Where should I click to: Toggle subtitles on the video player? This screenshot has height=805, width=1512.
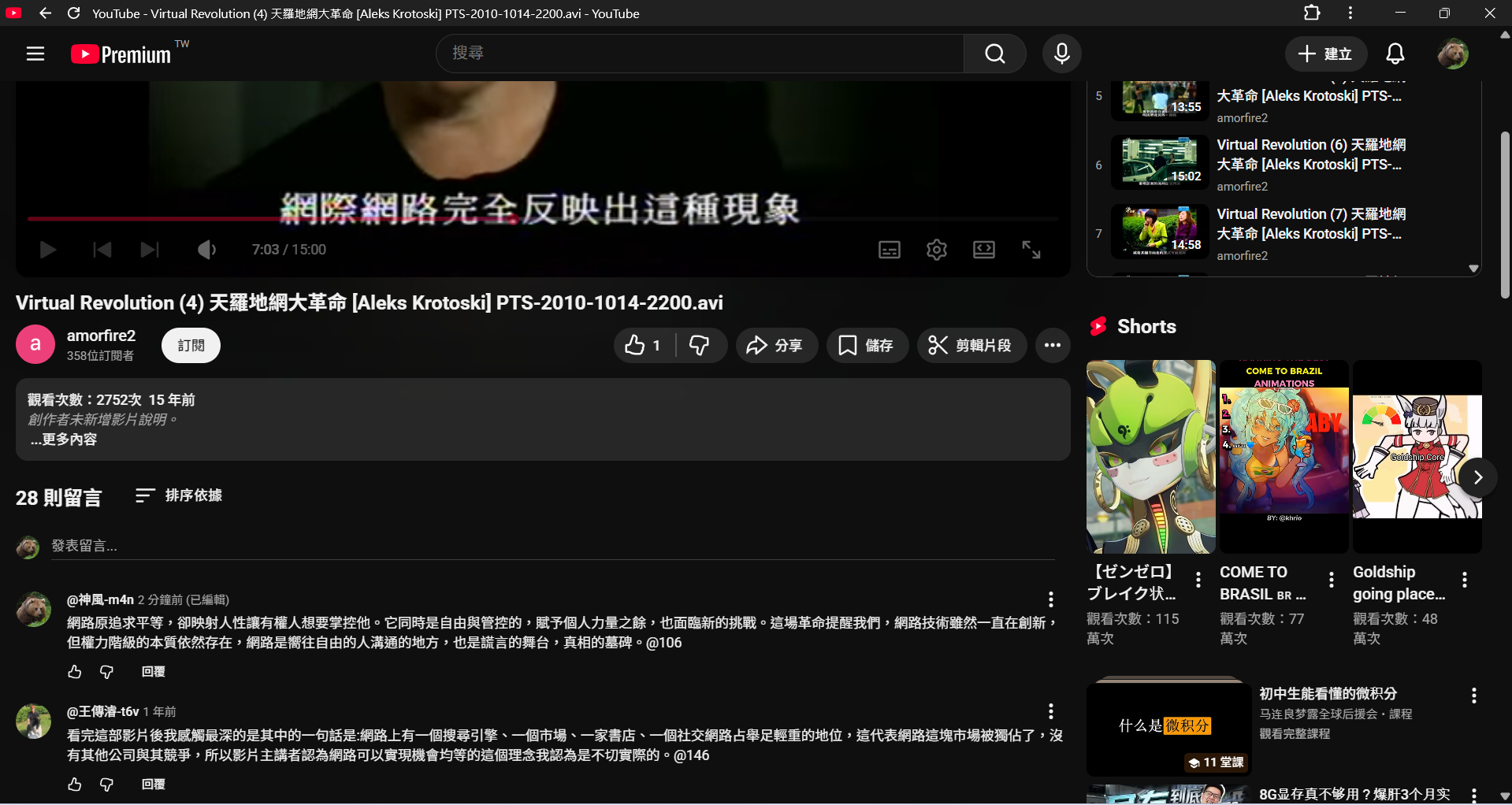coord(889,250)
